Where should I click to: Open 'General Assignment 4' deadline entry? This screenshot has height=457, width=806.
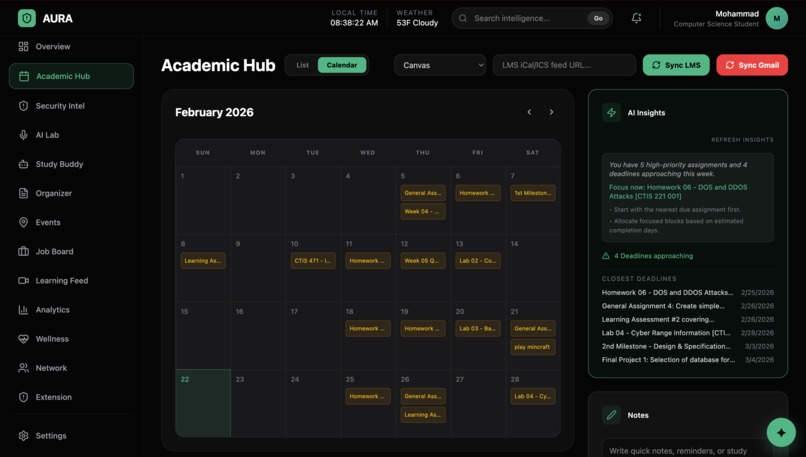click(x=687, y=306)
